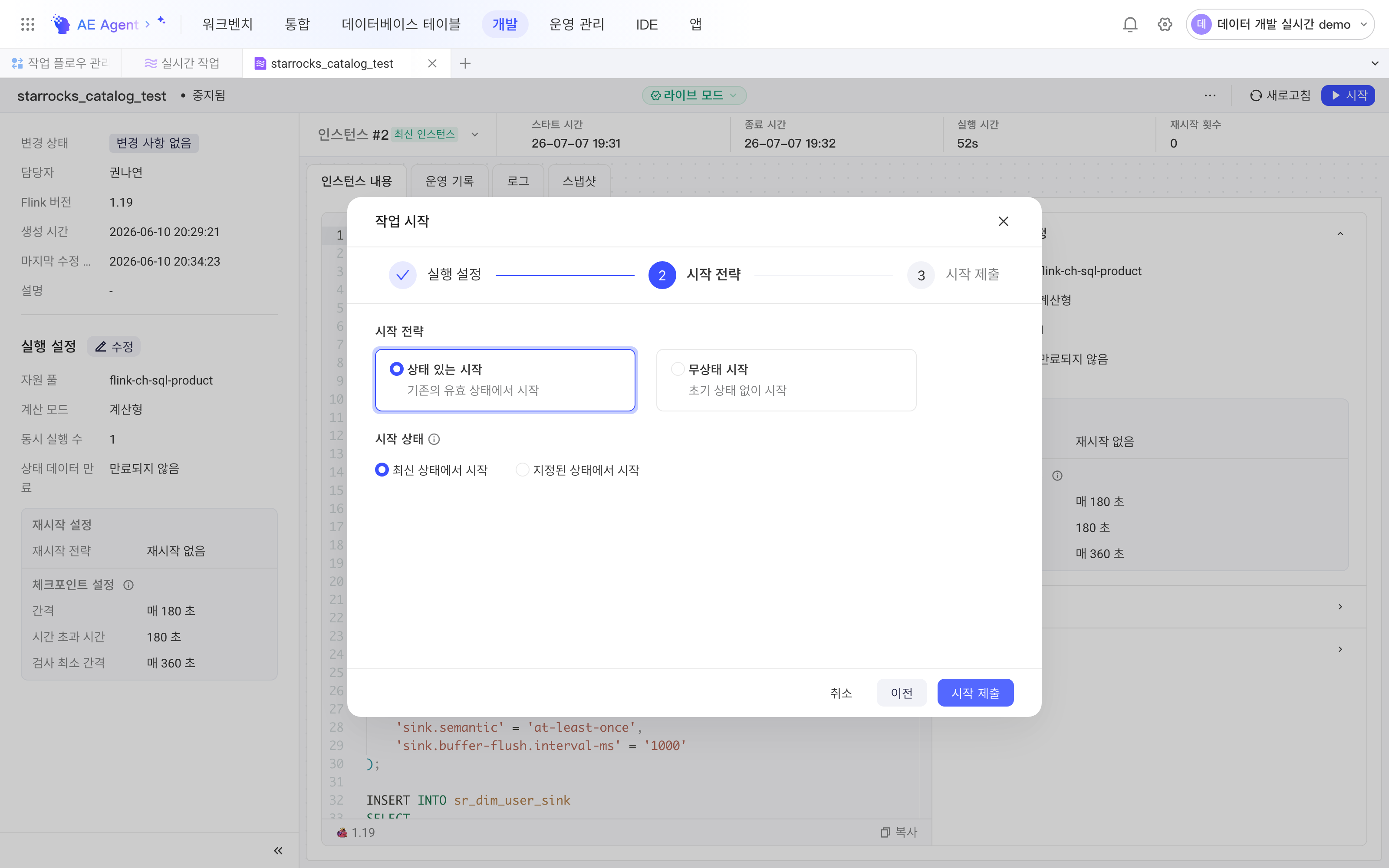
Task: Expand the 인스턴스 #2 dropdown arrow
Action: pyautogui.click(x=475, y=135)
